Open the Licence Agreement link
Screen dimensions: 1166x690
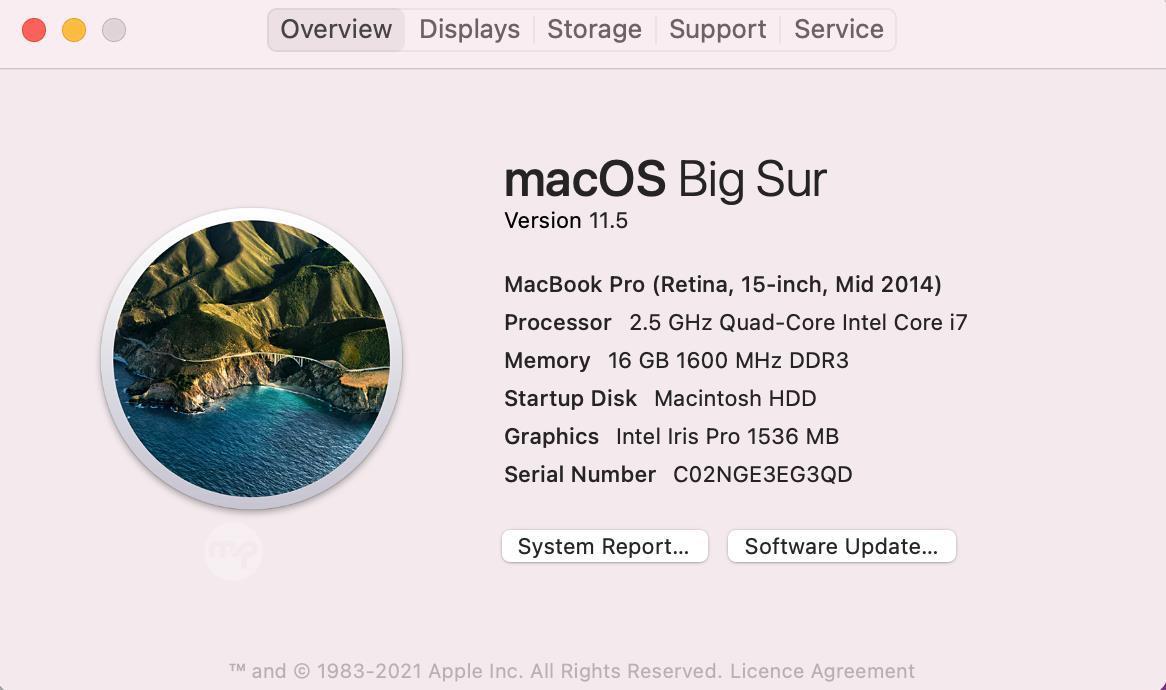[822, 671]
